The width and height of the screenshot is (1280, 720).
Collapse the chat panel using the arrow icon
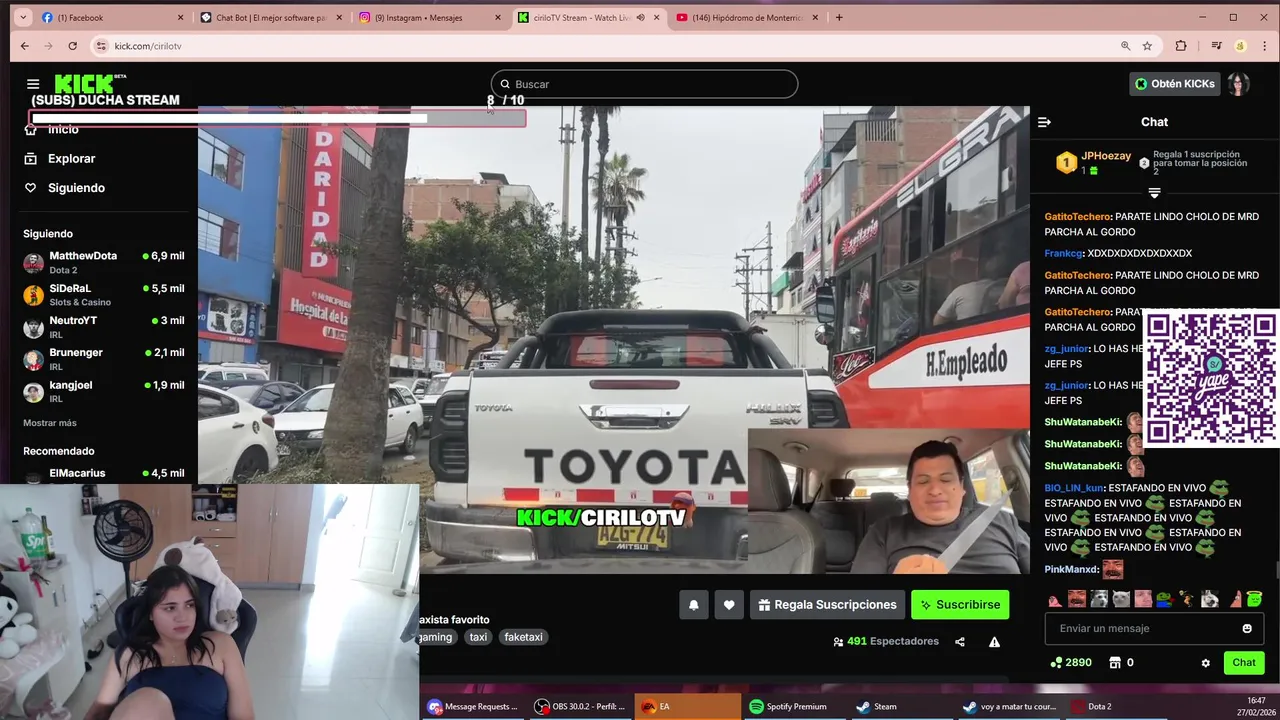pyautogui.click(x=1044, y=122)
